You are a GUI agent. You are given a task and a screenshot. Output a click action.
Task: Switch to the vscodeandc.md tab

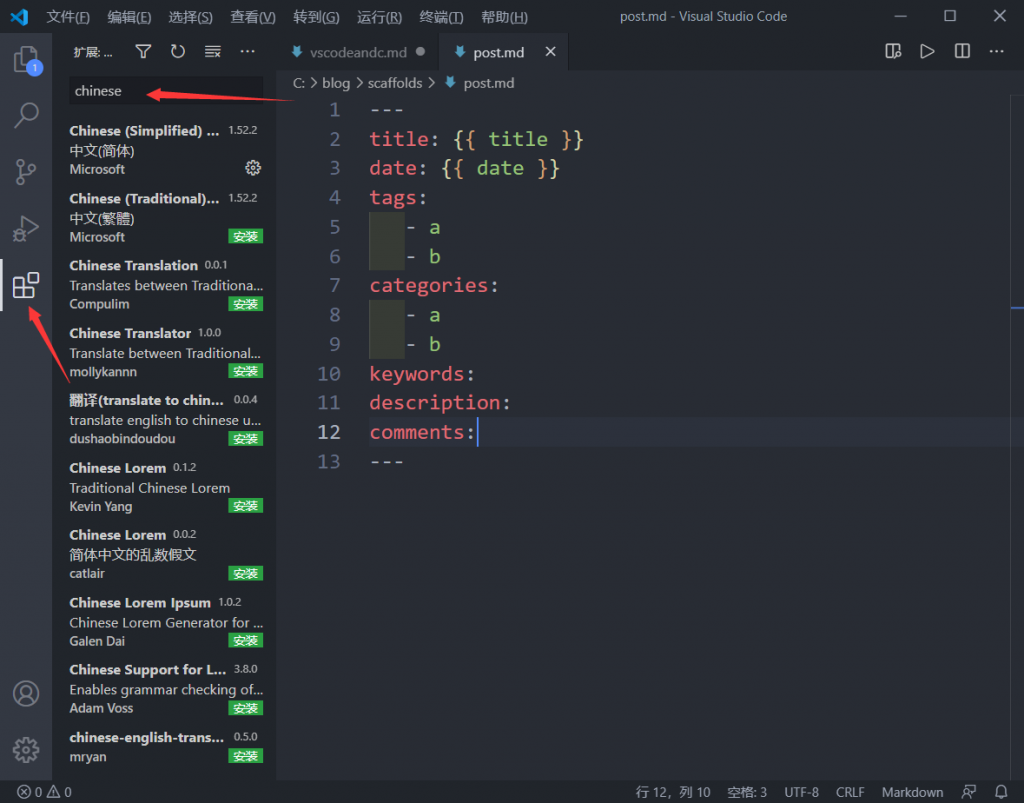tap(358, 52)
